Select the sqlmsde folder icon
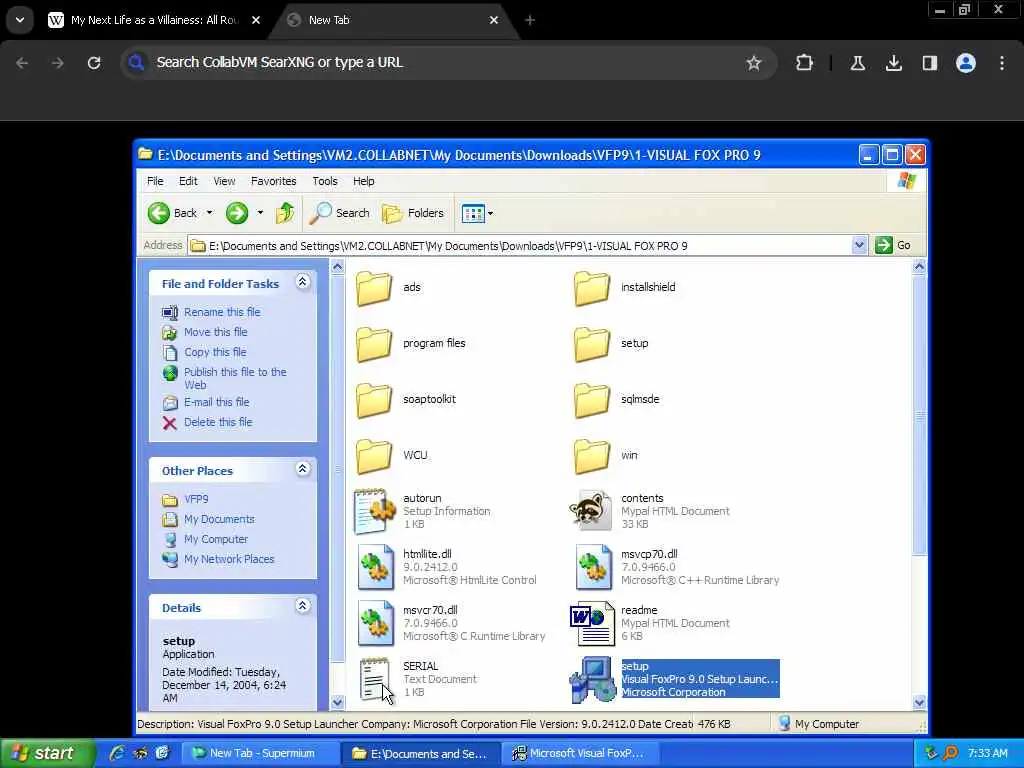1024x768 pixels. tap(592, 400)
